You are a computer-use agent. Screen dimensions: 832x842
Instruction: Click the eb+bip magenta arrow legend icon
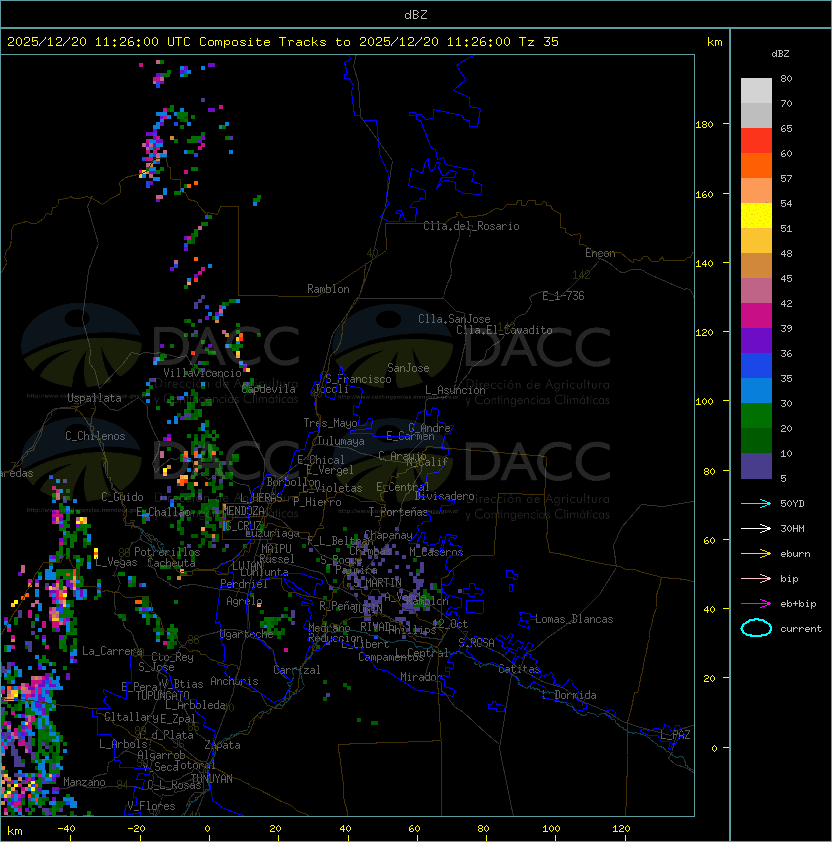pos(756,604)
